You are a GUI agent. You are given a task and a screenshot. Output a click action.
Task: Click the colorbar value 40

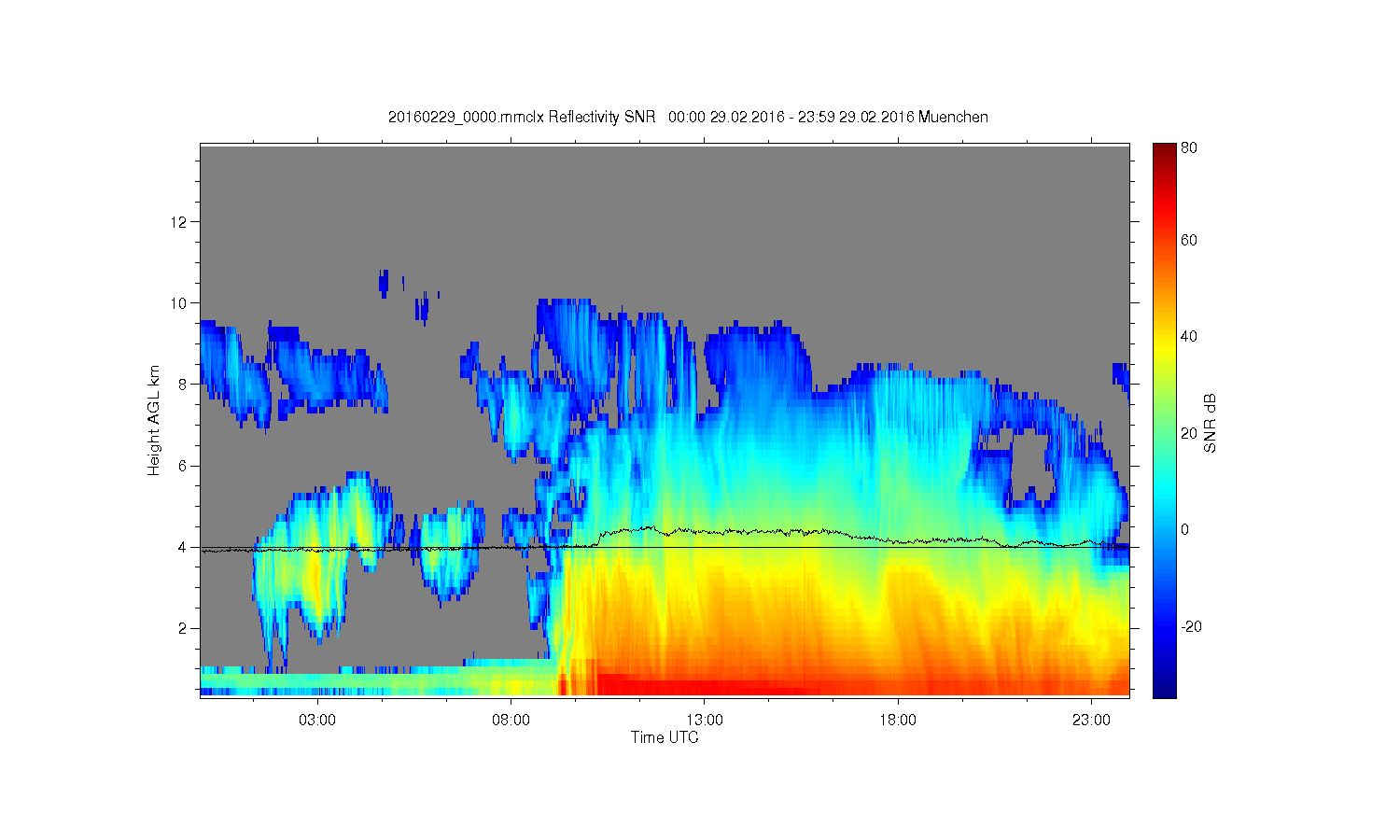pos(1189,337)
